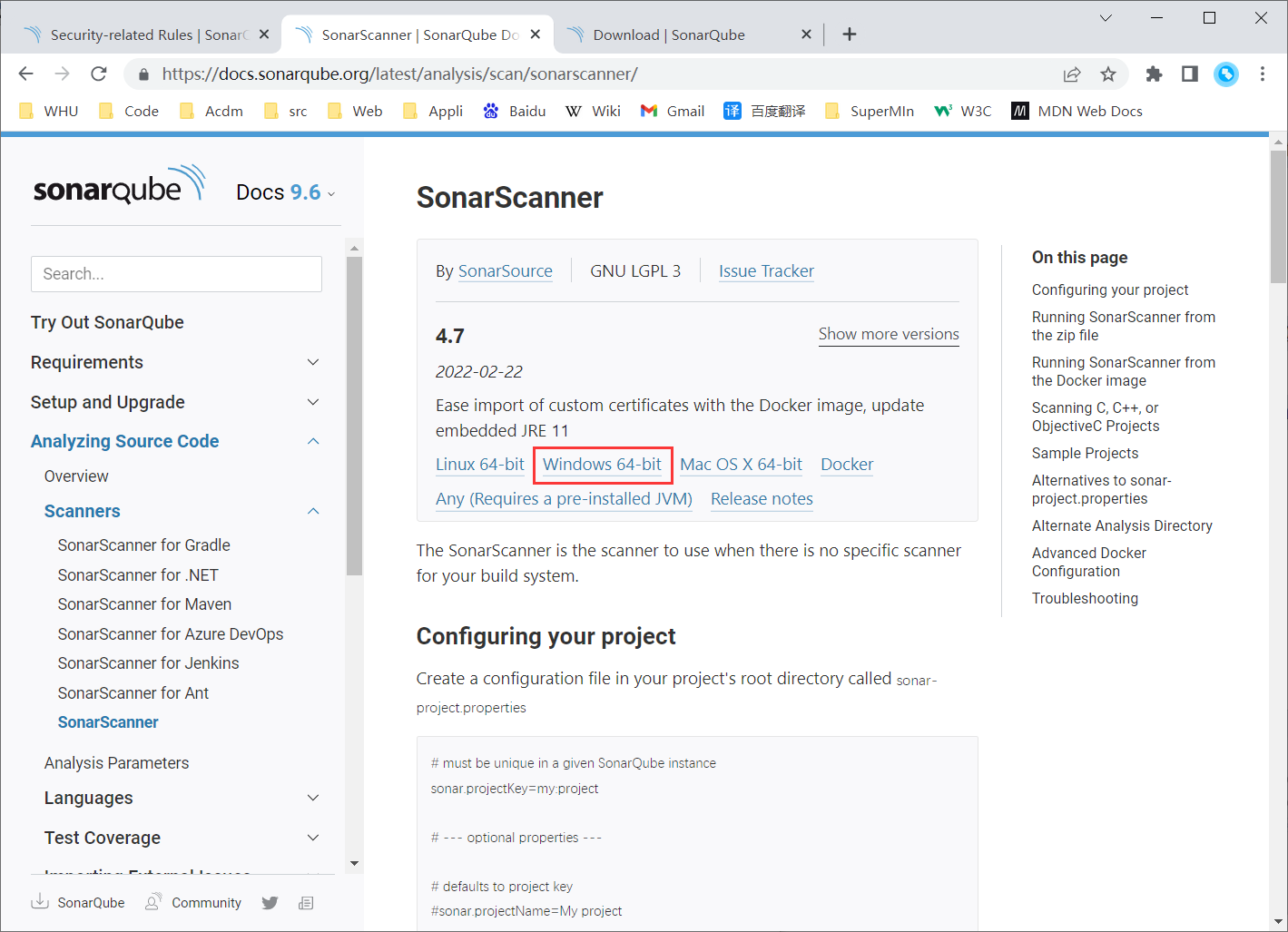Open the Web bookmark folder
The width and height of the screenshot is (1288, 932).
(x=355, y=111)
